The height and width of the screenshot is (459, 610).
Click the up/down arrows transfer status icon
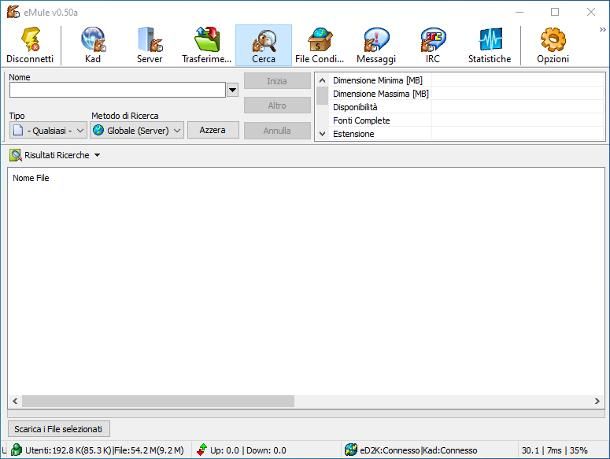click(202, 450)
